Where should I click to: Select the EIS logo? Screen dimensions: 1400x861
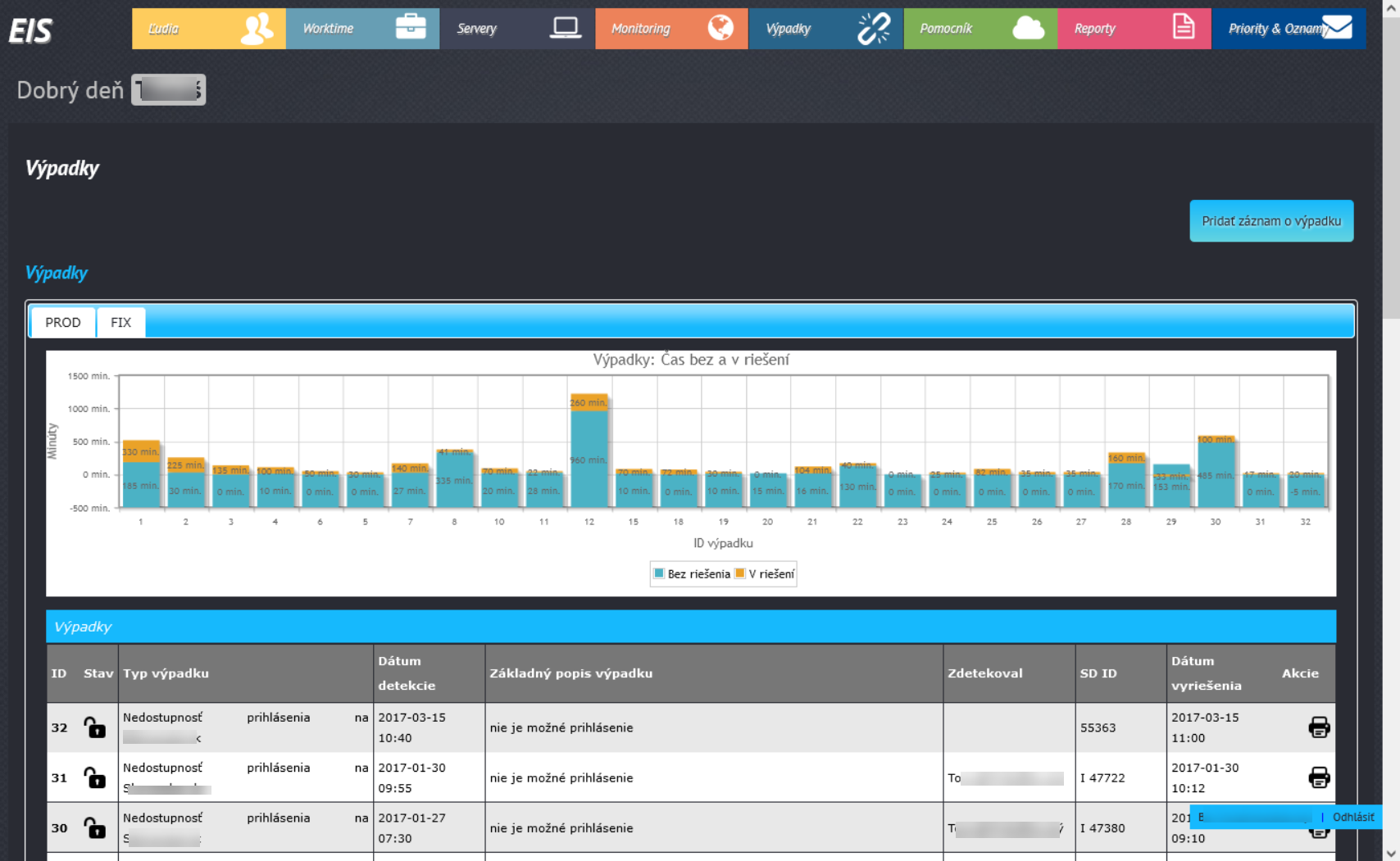pos(30,31)
